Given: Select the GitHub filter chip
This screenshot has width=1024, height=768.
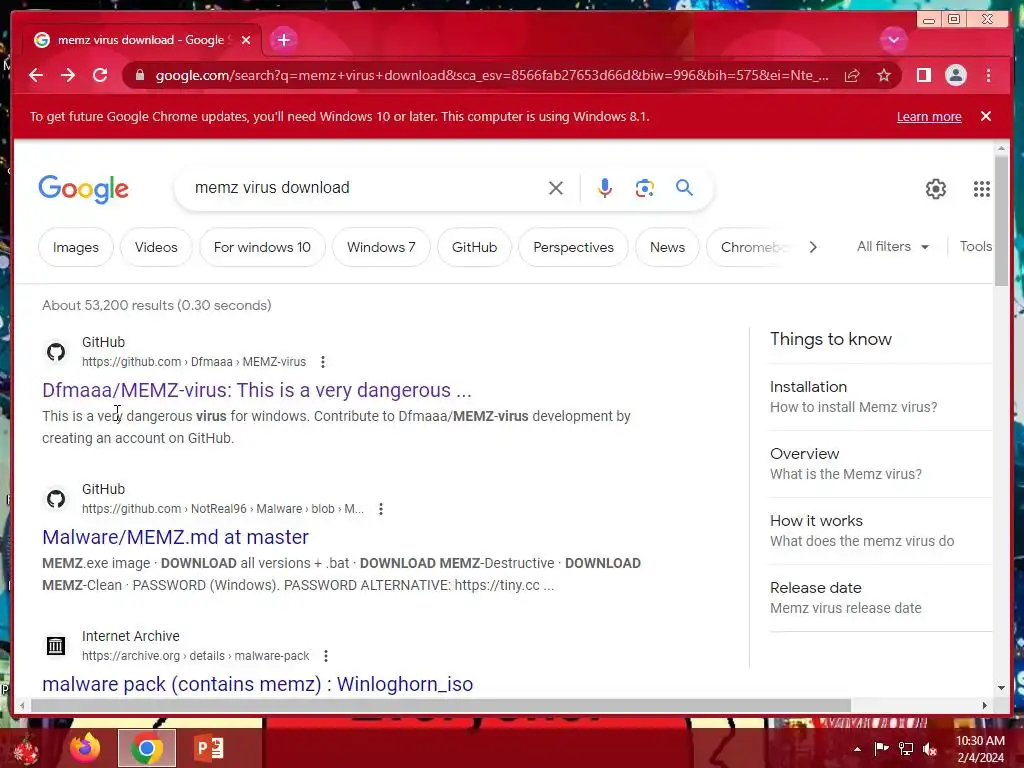Looking at the screenshot, I should [474, 248].
